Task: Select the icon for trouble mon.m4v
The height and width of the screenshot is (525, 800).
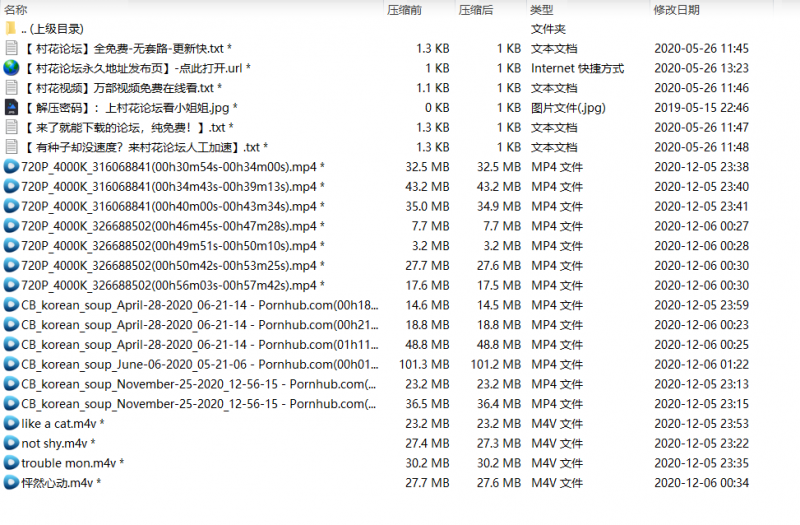Action: pos(11,463)
